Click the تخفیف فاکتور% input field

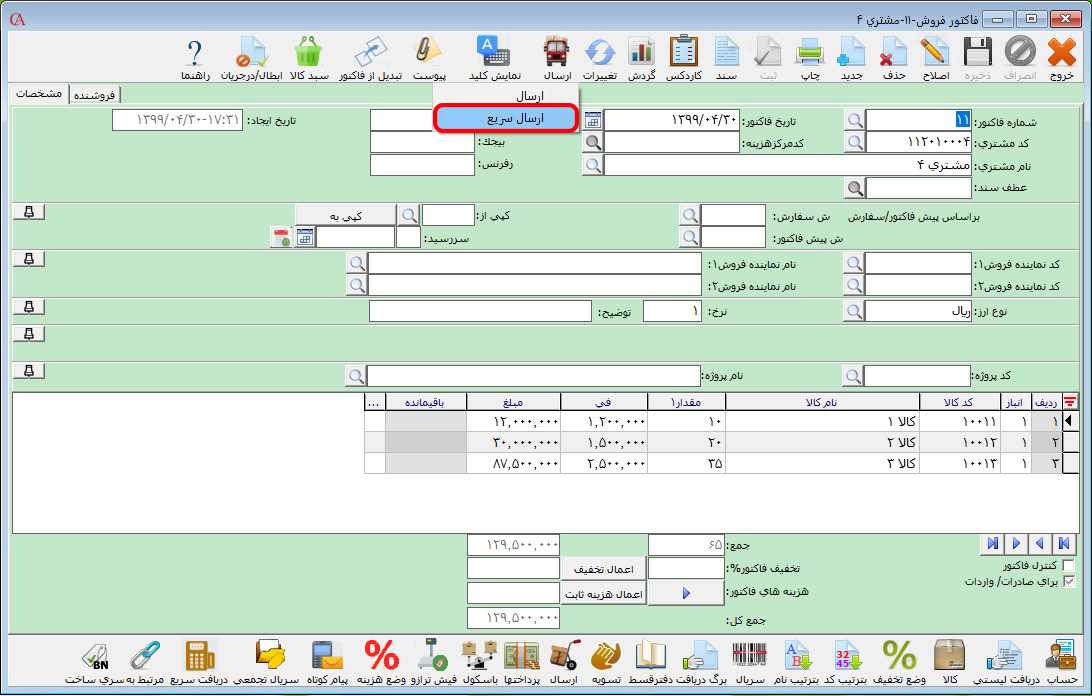click(686, 568)
